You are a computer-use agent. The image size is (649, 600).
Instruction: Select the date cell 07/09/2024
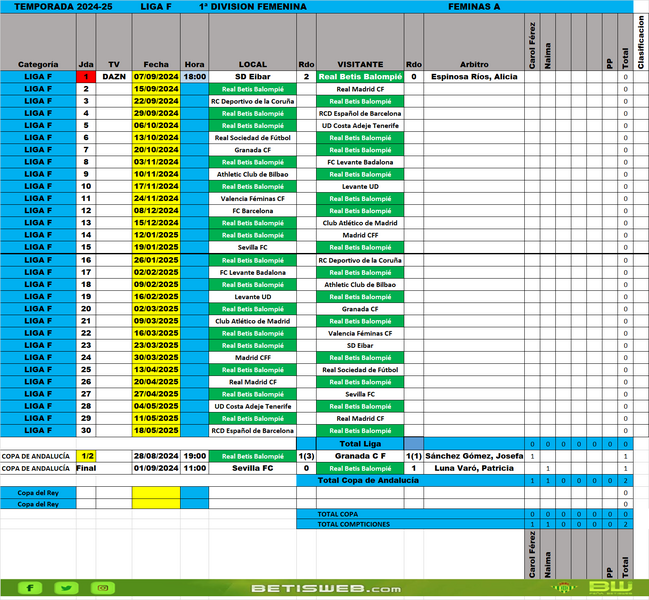click(x=156, y=77)
